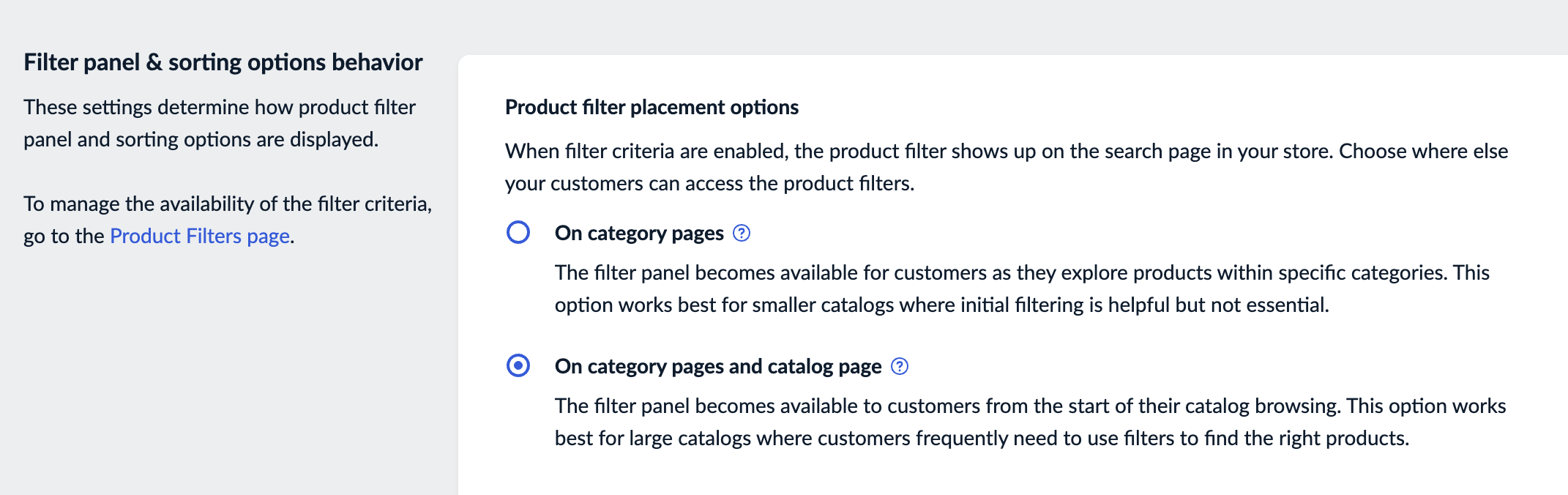This screenshot has width=1568, height=495.
Task: Click the "Filter panel & sorting options behavior" title
Action: pyautogui.click(x=223, y=62)
